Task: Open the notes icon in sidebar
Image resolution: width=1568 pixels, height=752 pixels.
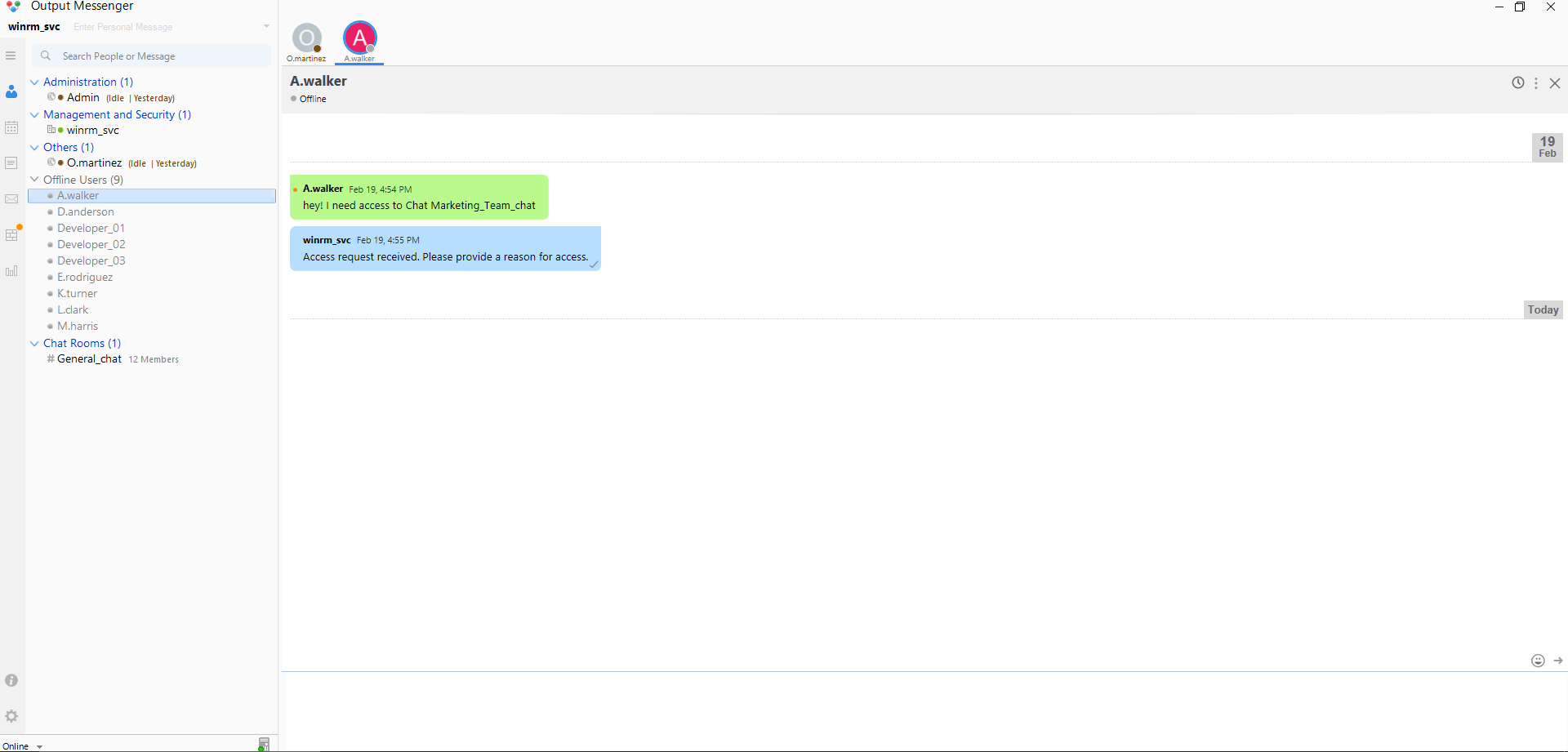Action: (x=11, y=163)
